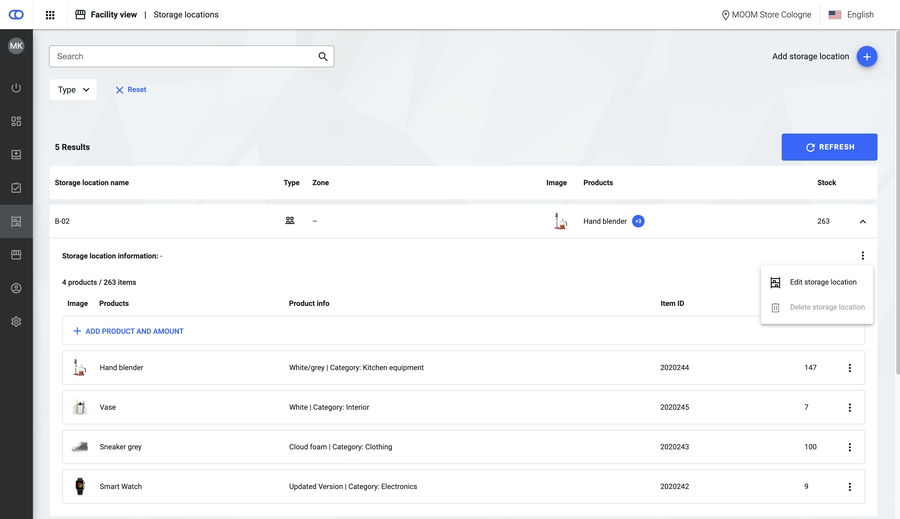The height and width of the screenshot is (519, 900).
Task: Select Delete storage location menu item
Action: click(x=826, y=307)
